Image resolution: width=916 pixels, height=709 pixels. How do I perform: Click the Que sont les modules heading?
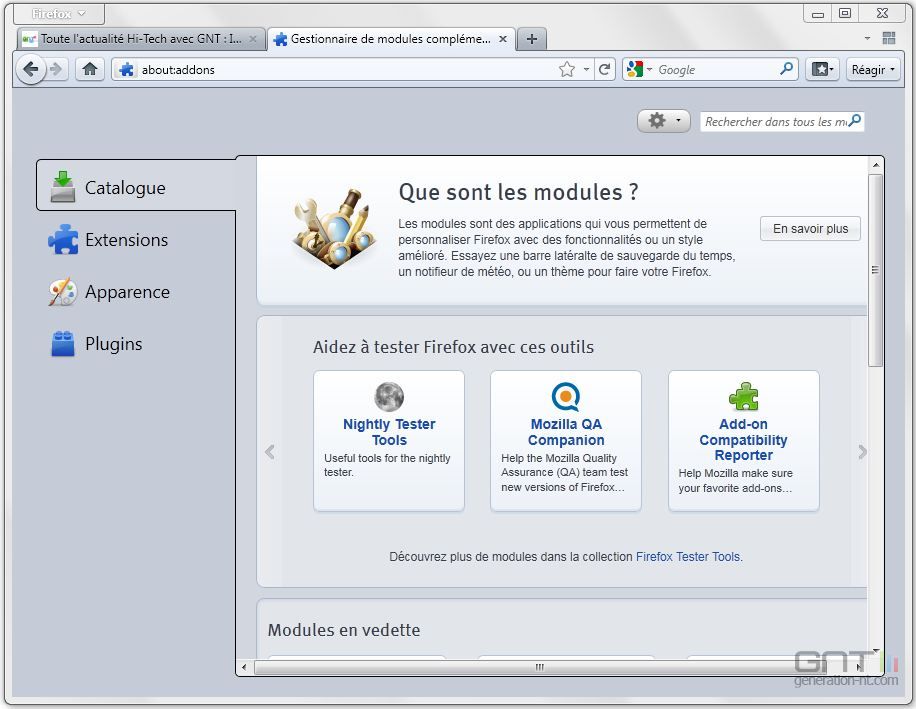click(519, 192)
